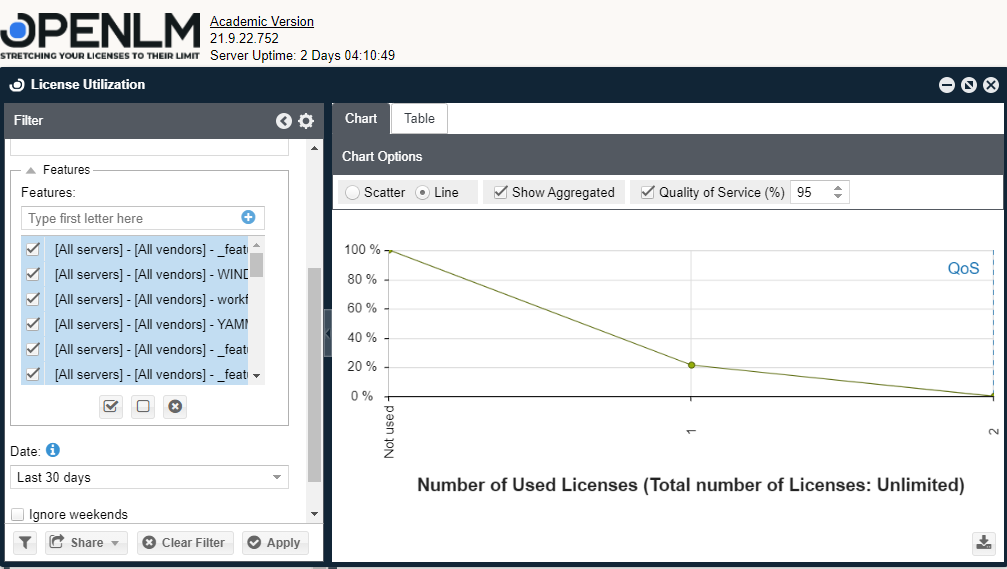Click the remove features X icon
Viewport: 1007px width, 569px height.
pyautogui.click(x=175, y=406)
